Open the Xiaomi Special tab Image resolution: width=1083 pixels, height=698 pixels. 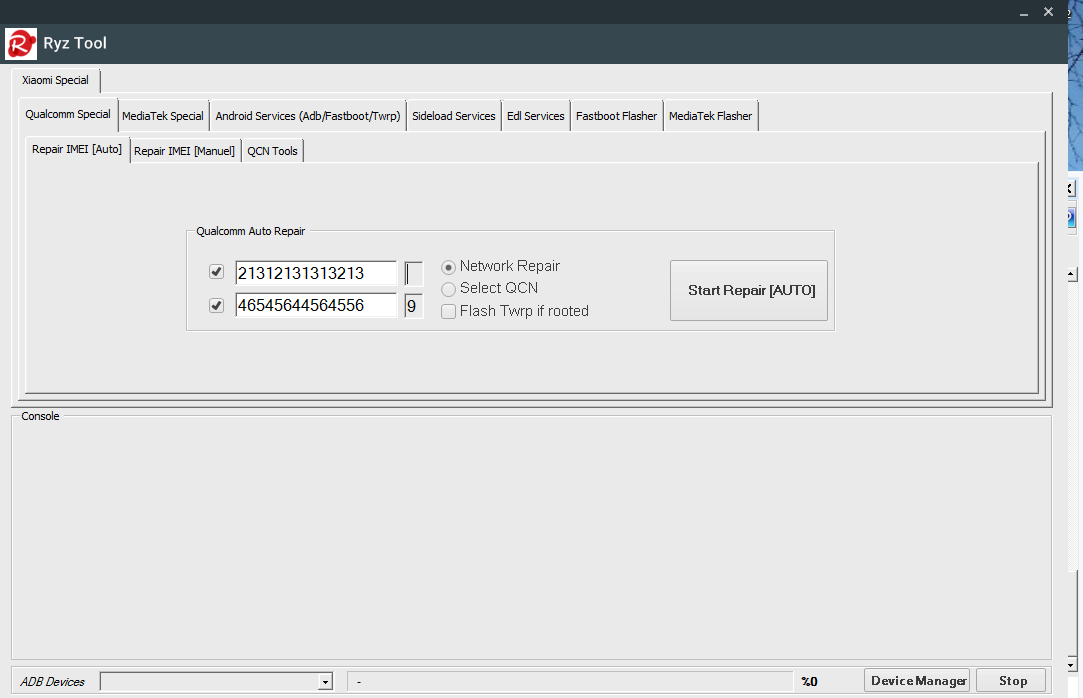[55, 80]
